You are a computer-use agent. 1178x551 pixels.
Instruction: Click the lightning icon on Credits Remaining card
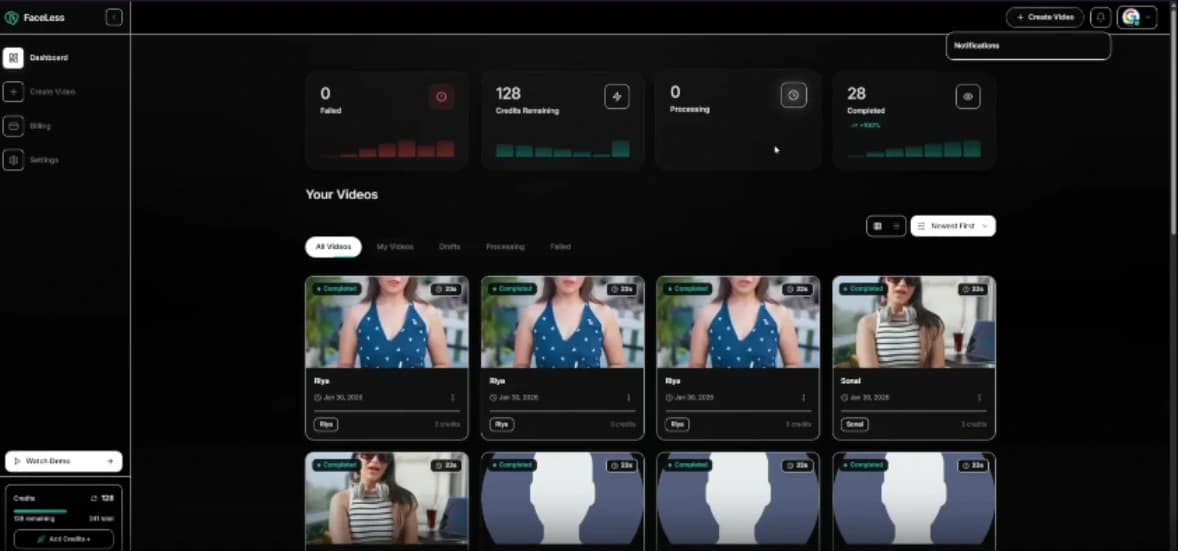coord(616,96)
